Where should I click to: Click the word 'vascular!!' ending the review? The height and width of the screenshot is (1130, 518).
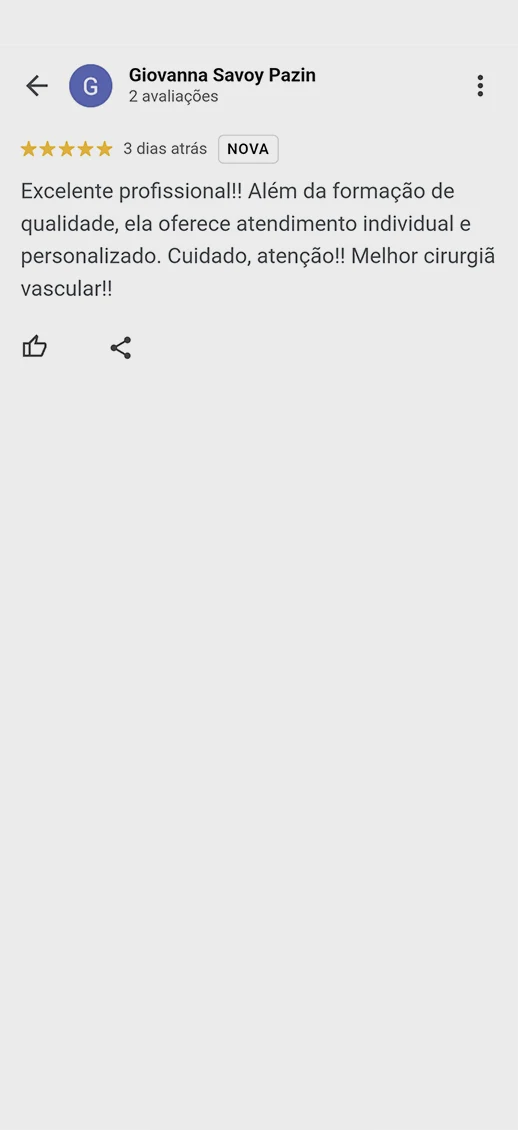click(66, 289)
